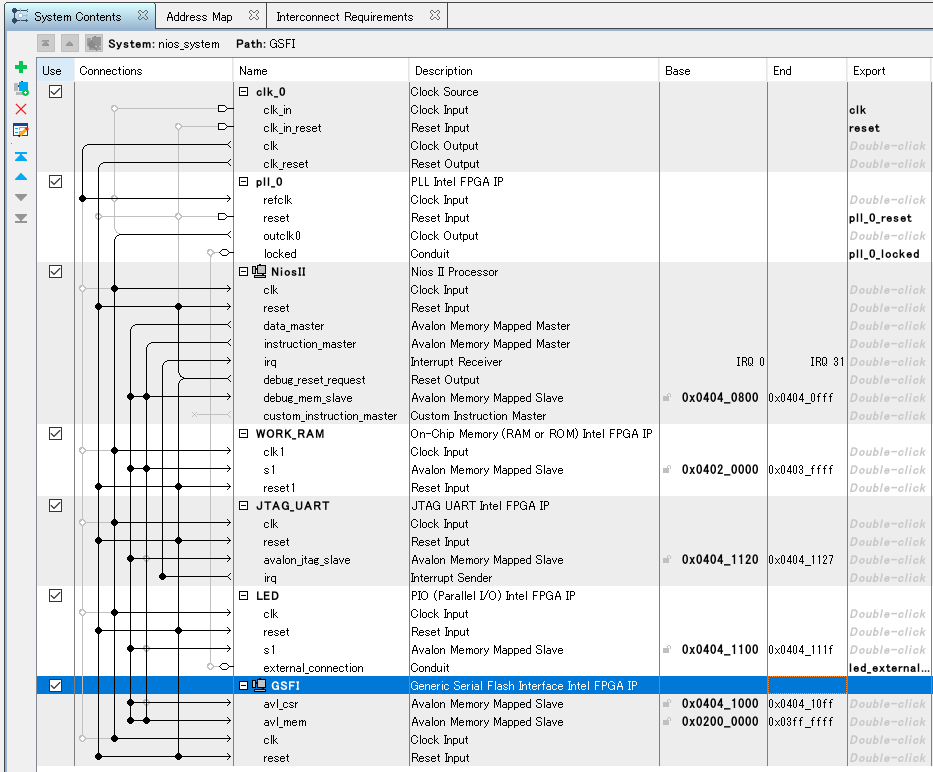Viewport: 933px width, 772px height.
Task: Move selected component to bottom of list
Action: coord(21,218)
